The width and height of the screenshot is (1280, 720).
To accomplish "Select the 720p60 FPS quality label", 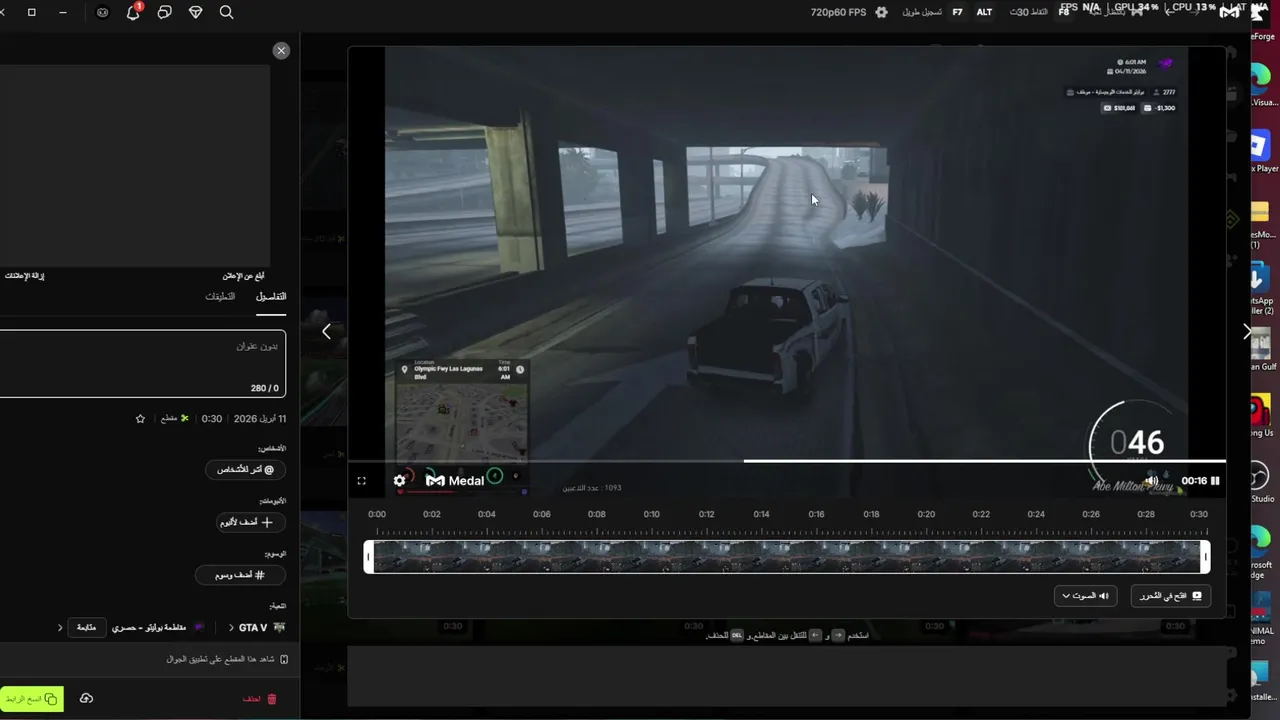I will pos(838,12).
